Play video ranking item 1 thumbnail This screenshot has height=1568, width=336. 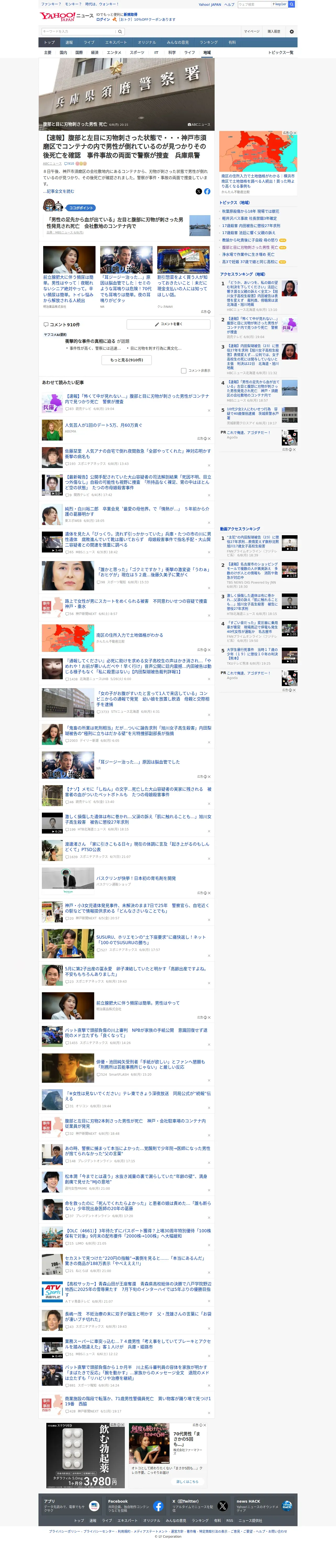coord(290,543)
